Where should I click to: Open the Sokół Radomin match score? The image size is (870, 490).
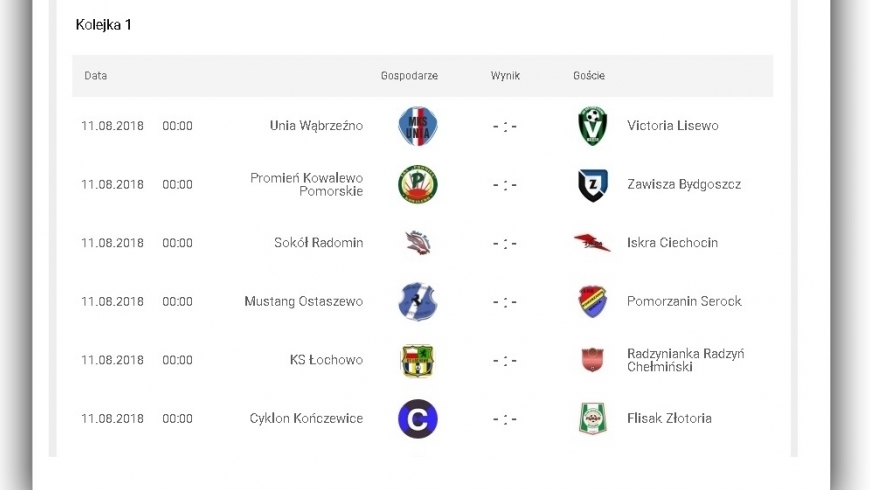coord(505,244)
